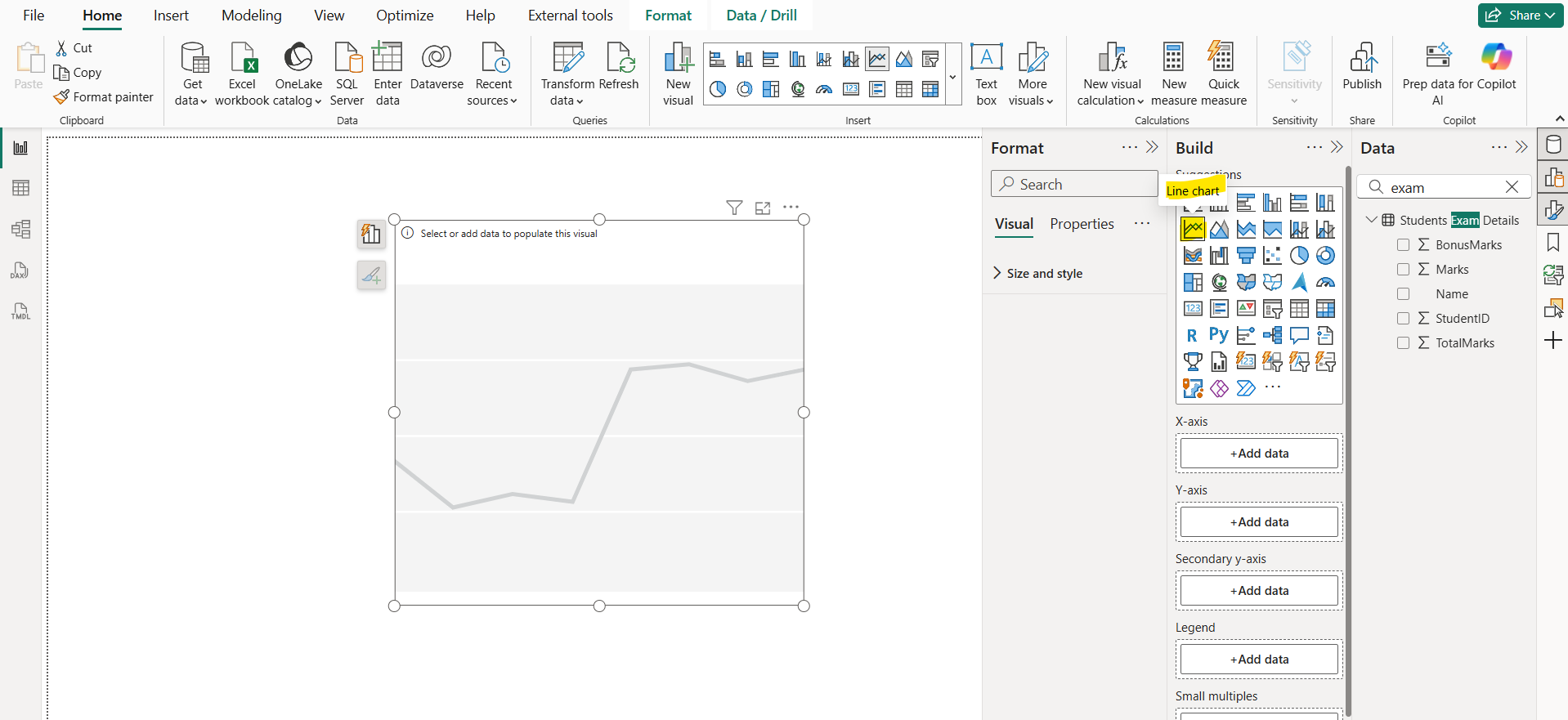
Task: Open Model view from left sidebar
Action: point(20,229)
